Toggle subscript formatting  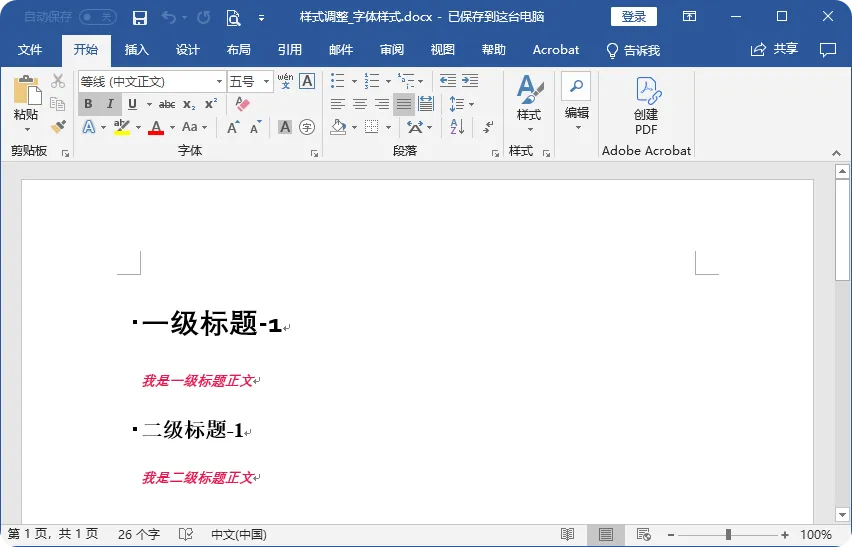tap(189, 104)
